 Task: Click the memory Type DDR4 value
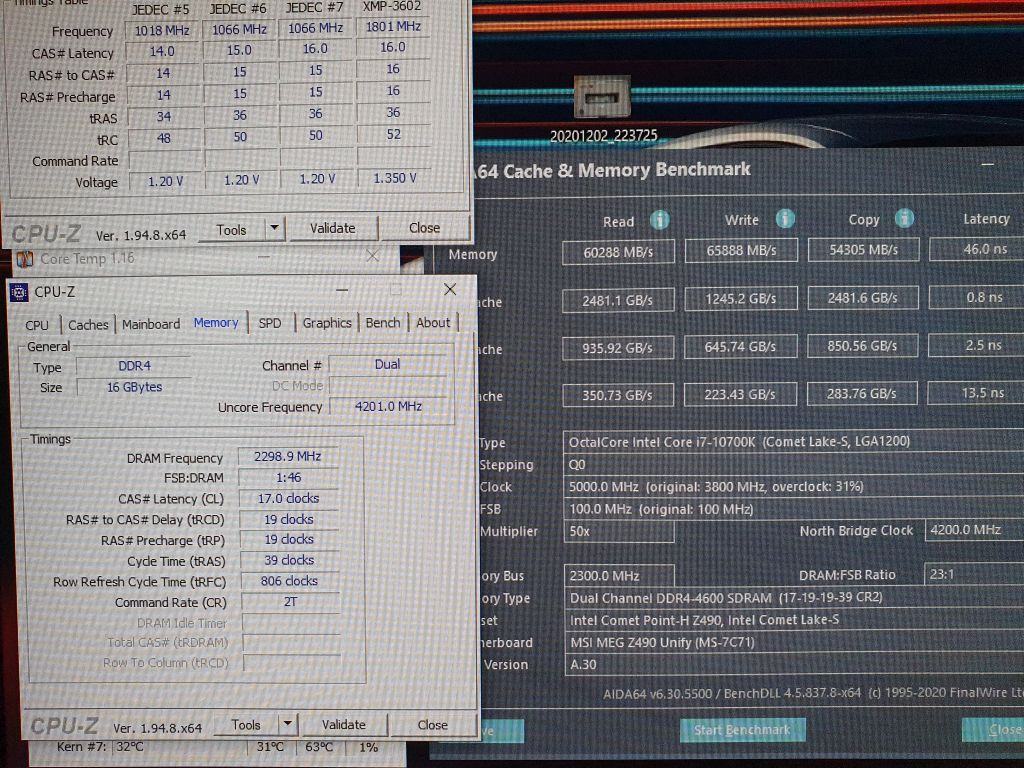coord(134,366)
